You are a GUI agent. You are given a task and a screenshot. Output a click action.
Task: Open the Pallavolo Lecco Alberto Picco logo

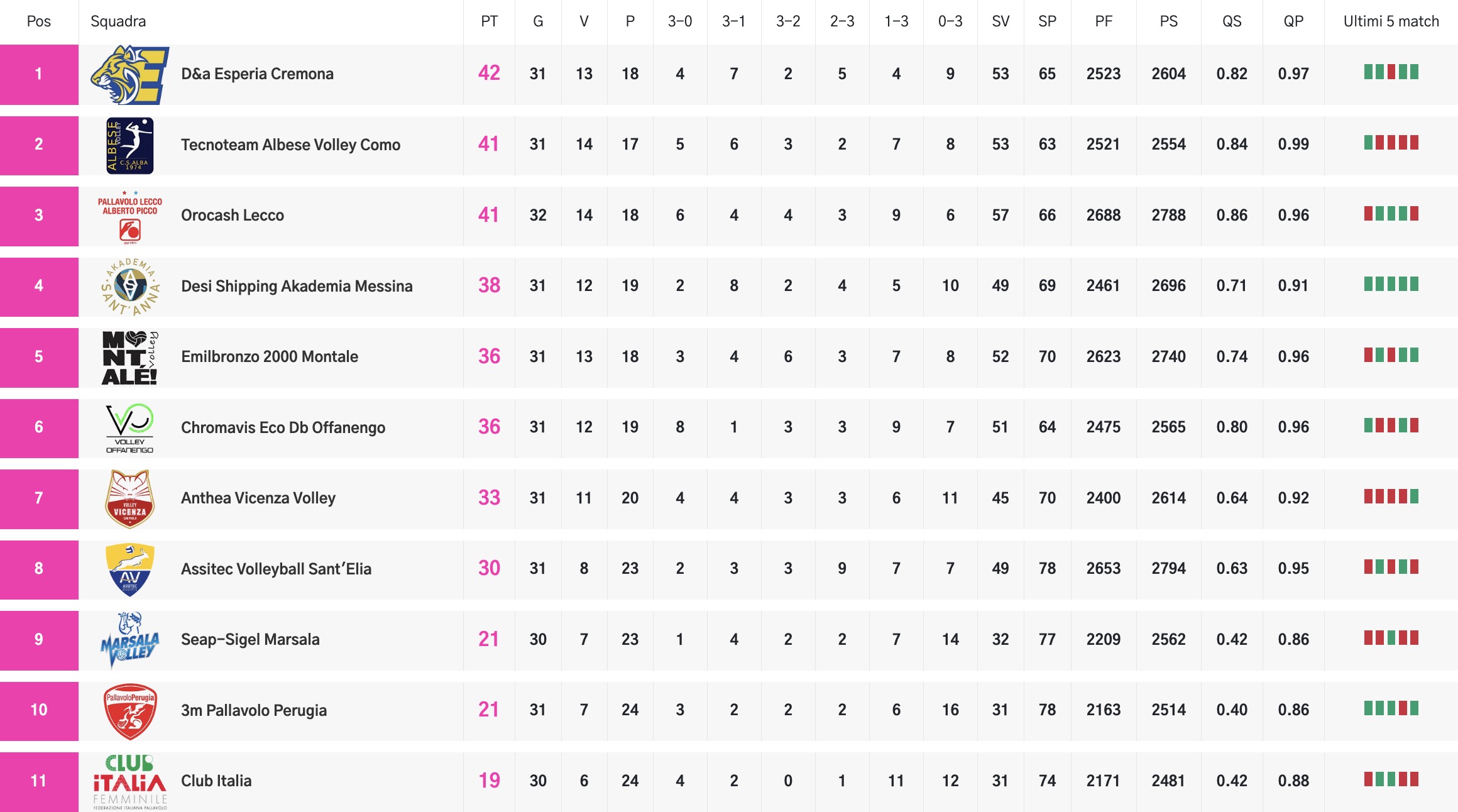tap(129, 216)
